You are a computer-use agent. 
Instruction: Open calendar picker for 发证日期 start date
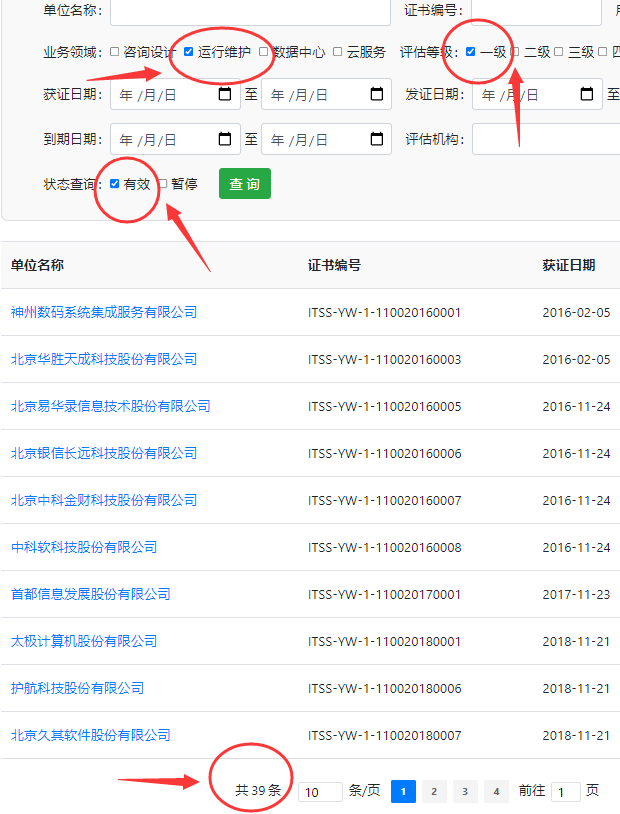(x=587, y=94)
